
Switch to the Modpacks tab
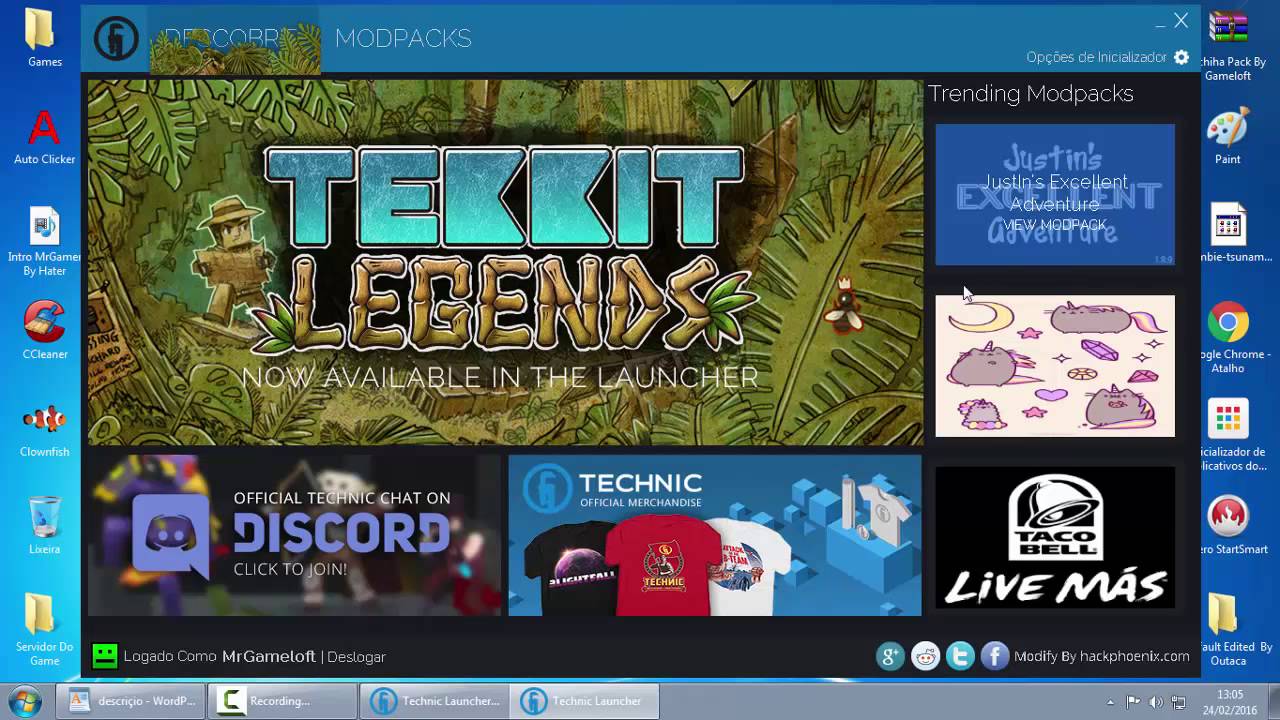[403, 39]
